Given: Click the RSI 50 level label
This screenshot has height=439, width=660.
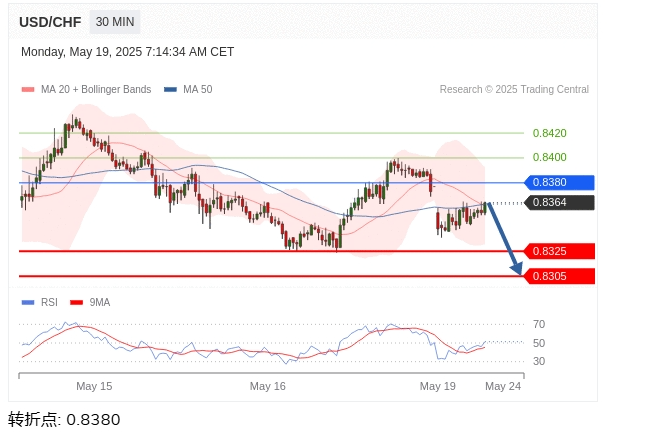Looking at the screenshot, I should coord(539,343).
